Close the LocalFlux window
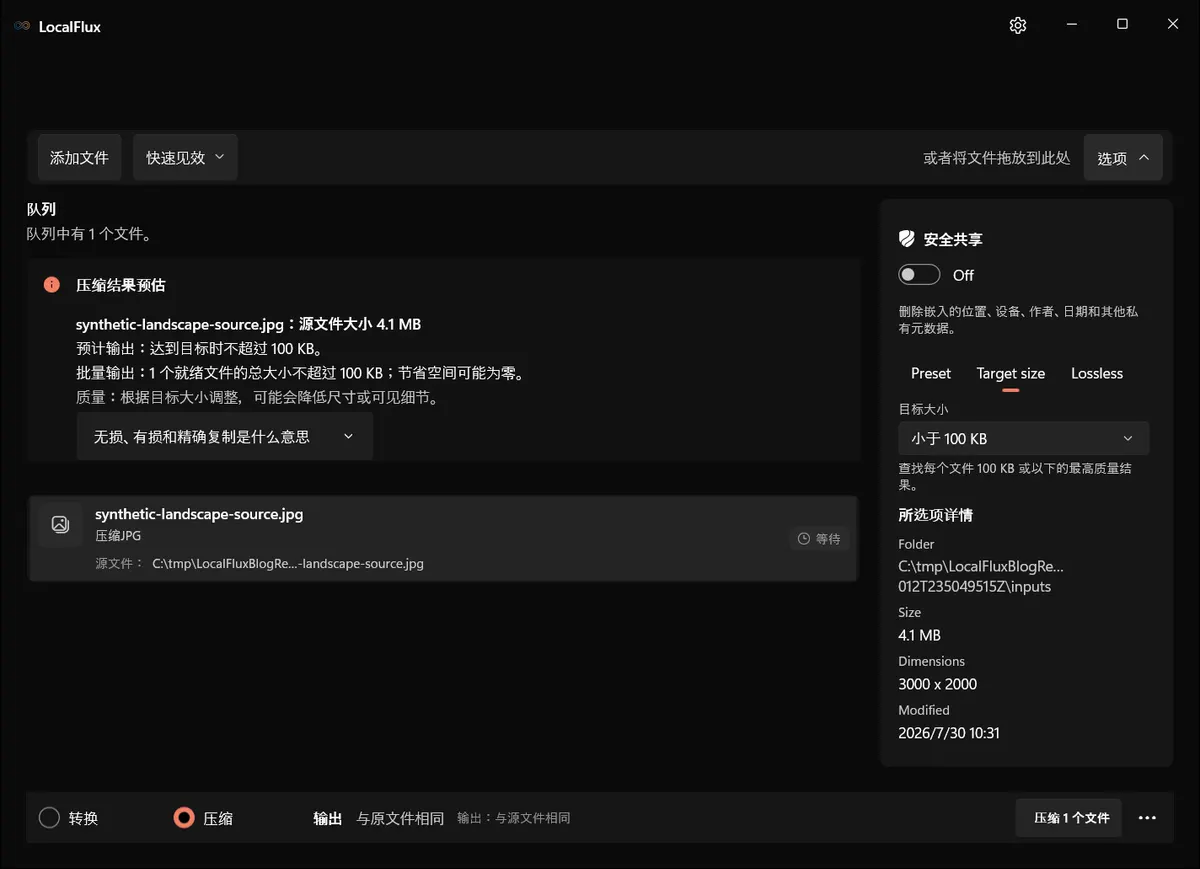Screen dimensions: 1200x869 (x=1173, y=25)
